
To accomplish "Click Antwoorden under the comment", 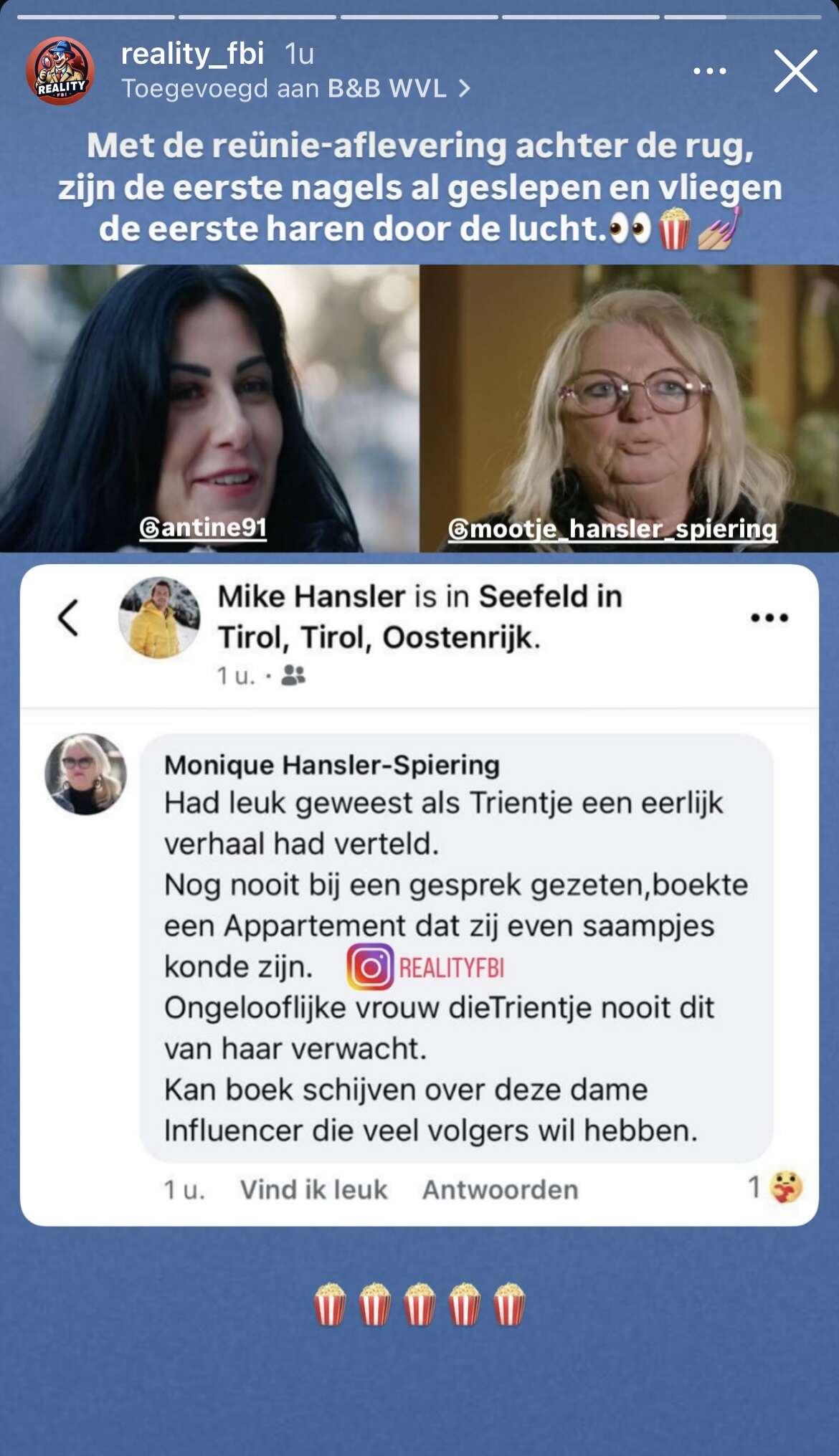I will [x=500, y=1189].
